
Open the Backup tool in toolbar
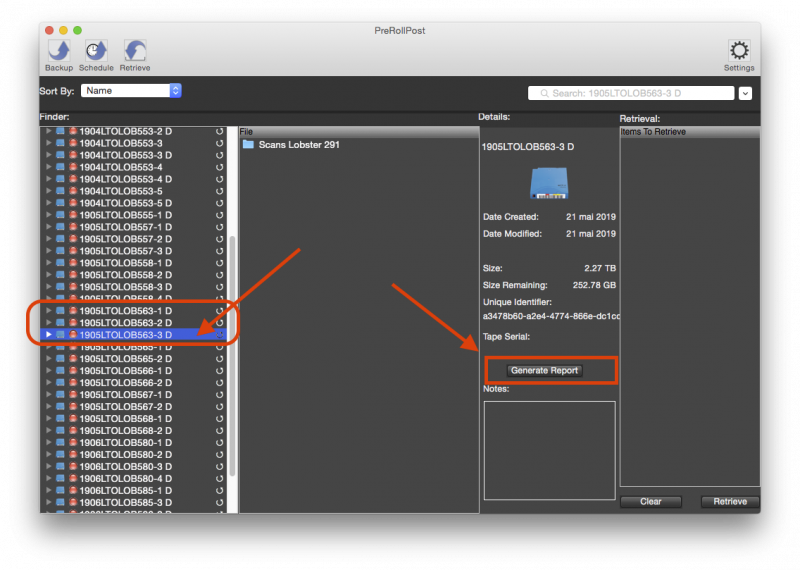click(x=58, y=51)
